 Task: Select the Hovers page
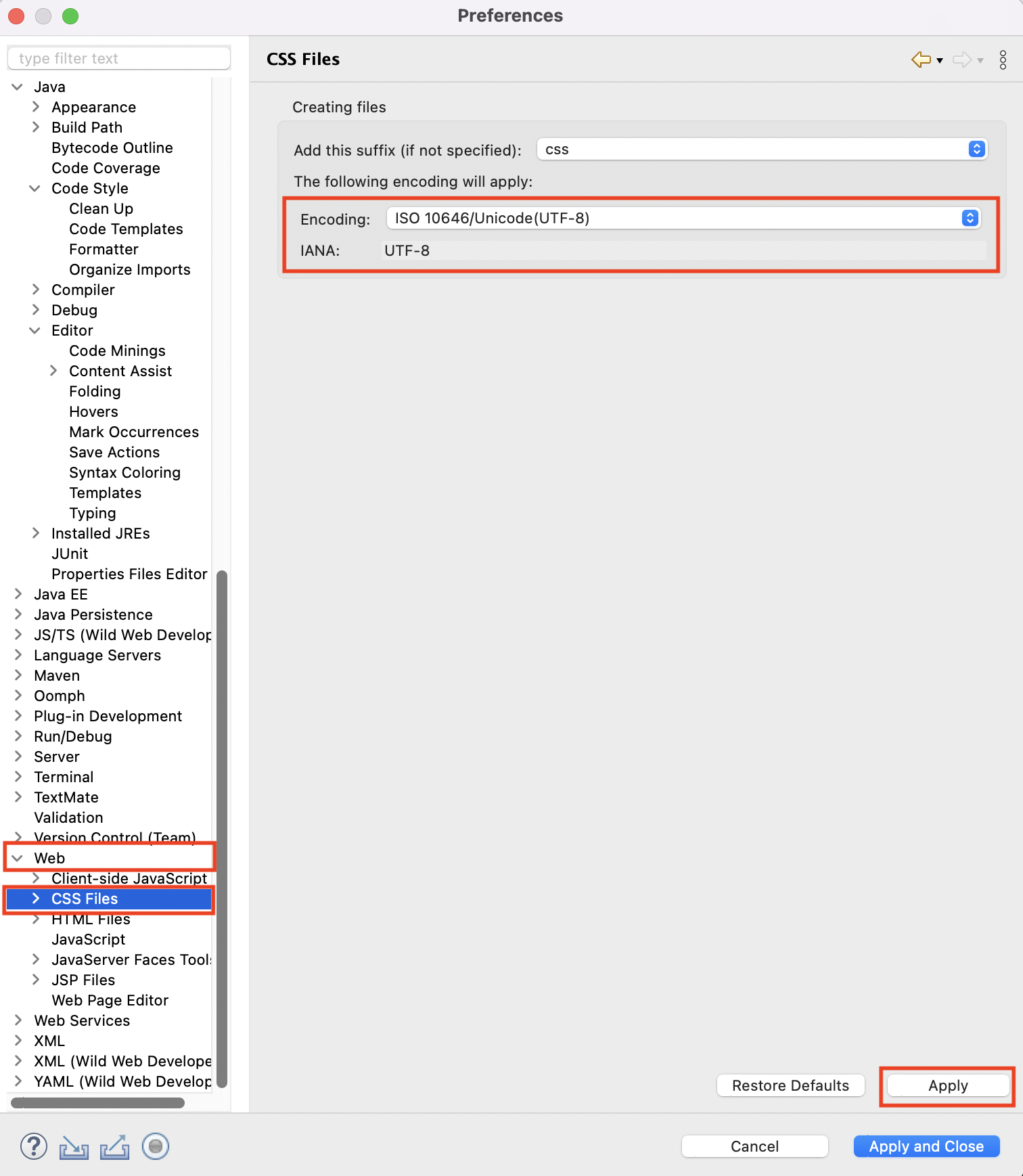pyautogui.click(x=93, y=411)
